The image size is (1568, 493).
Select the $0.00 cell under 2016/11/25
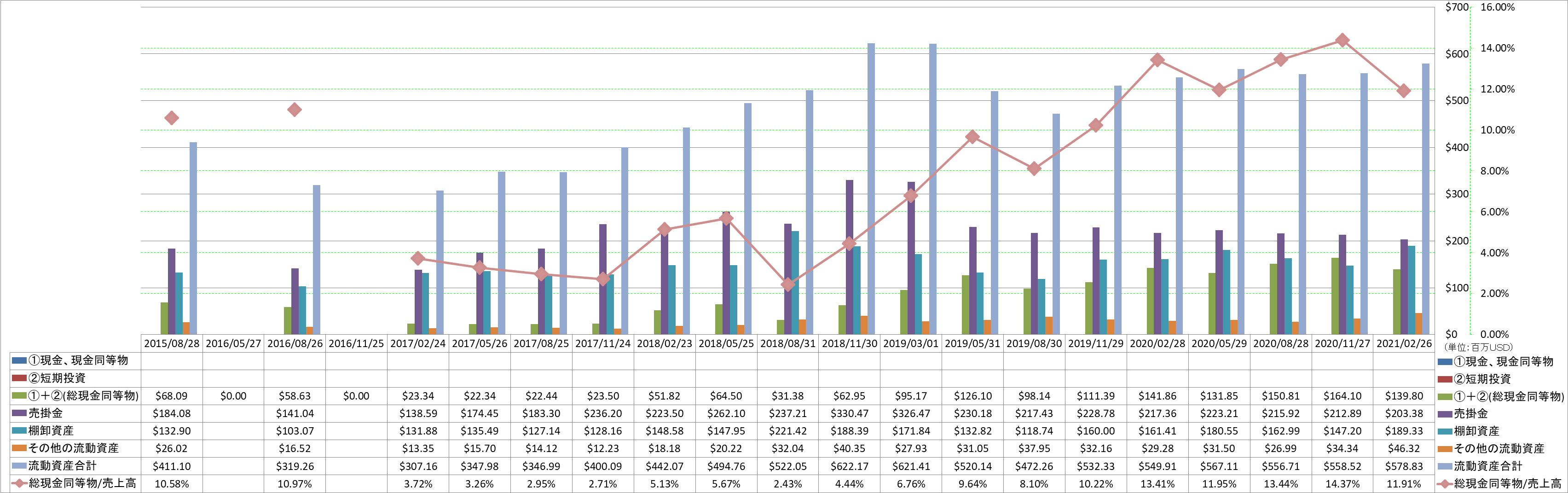point(356,395)
